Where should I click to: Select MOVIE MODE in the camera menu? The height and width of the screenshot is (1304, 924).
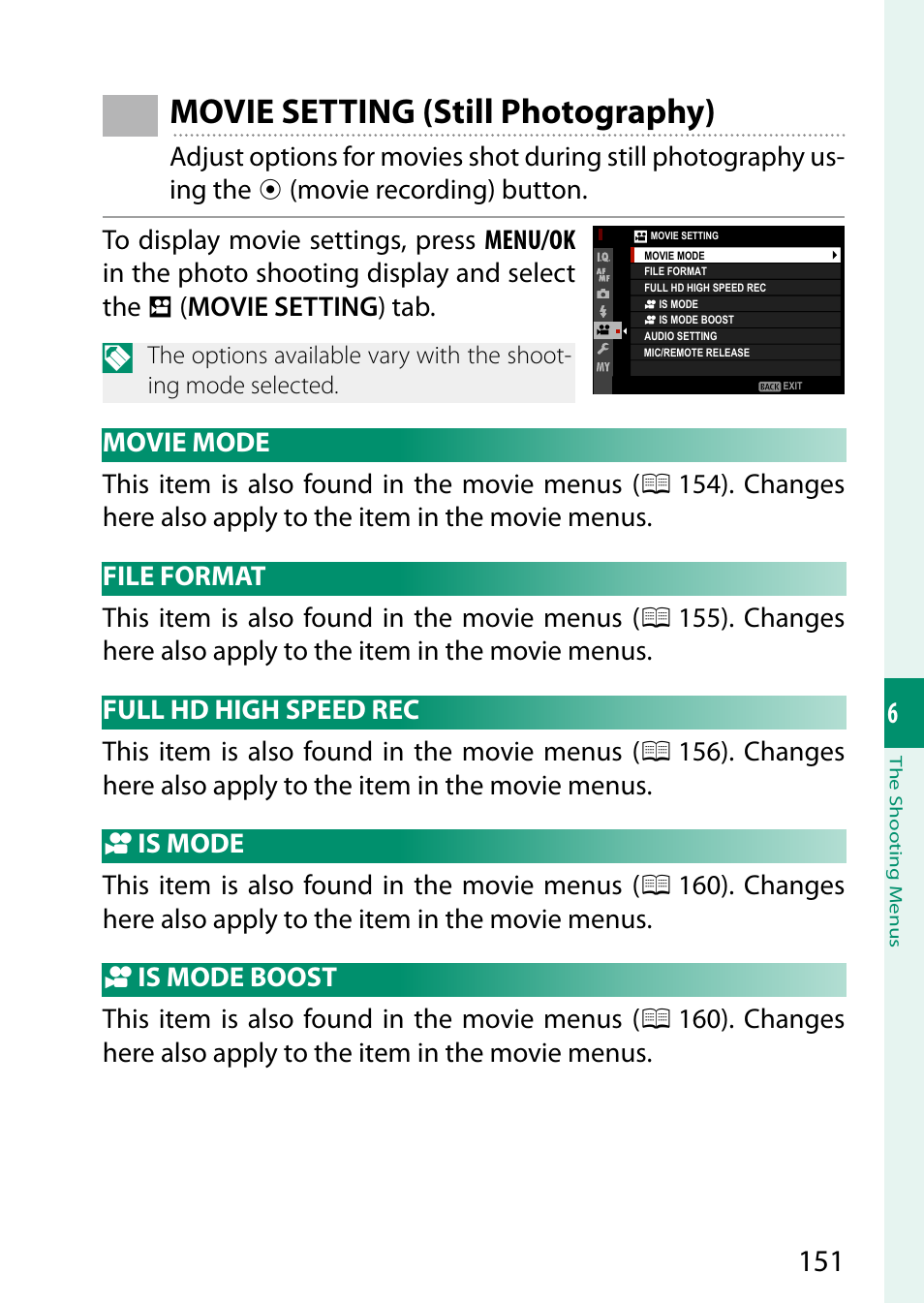tap(736, 256)
